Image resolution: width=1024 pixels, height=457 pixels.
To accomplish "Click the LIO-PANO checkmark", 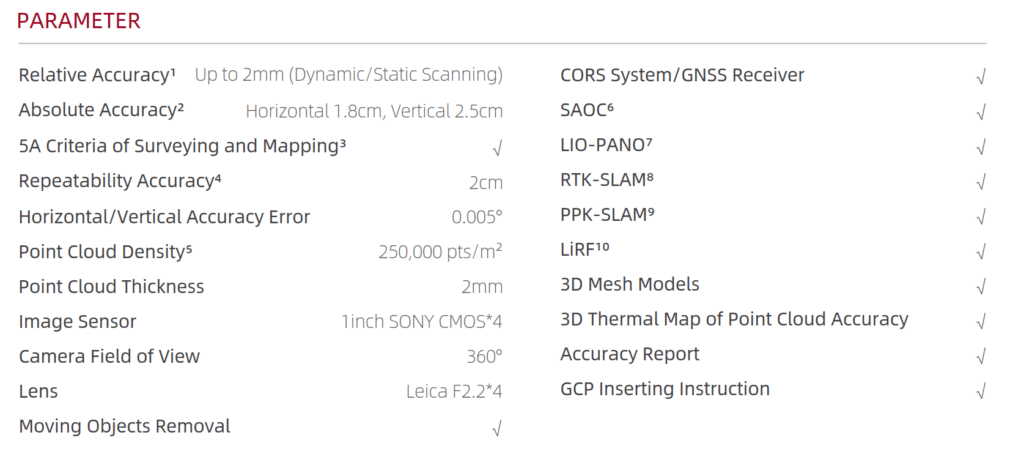I will point(980,148).
